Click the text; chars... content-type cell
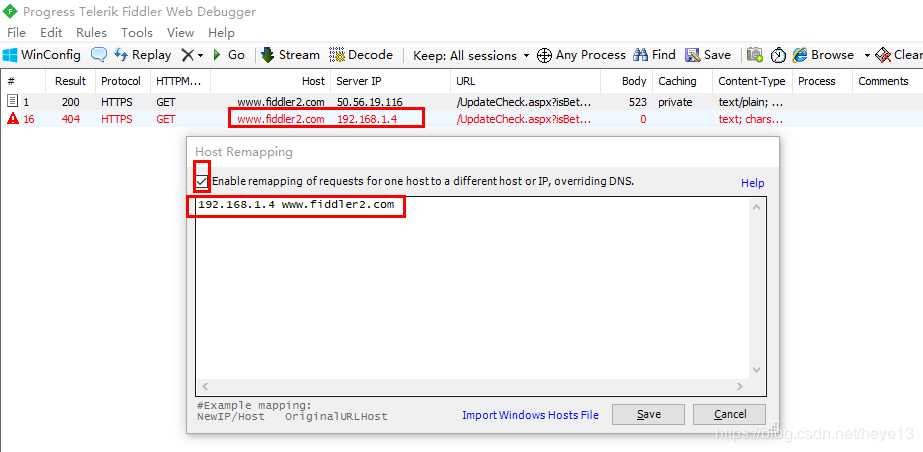 click(x=751, y=119)
